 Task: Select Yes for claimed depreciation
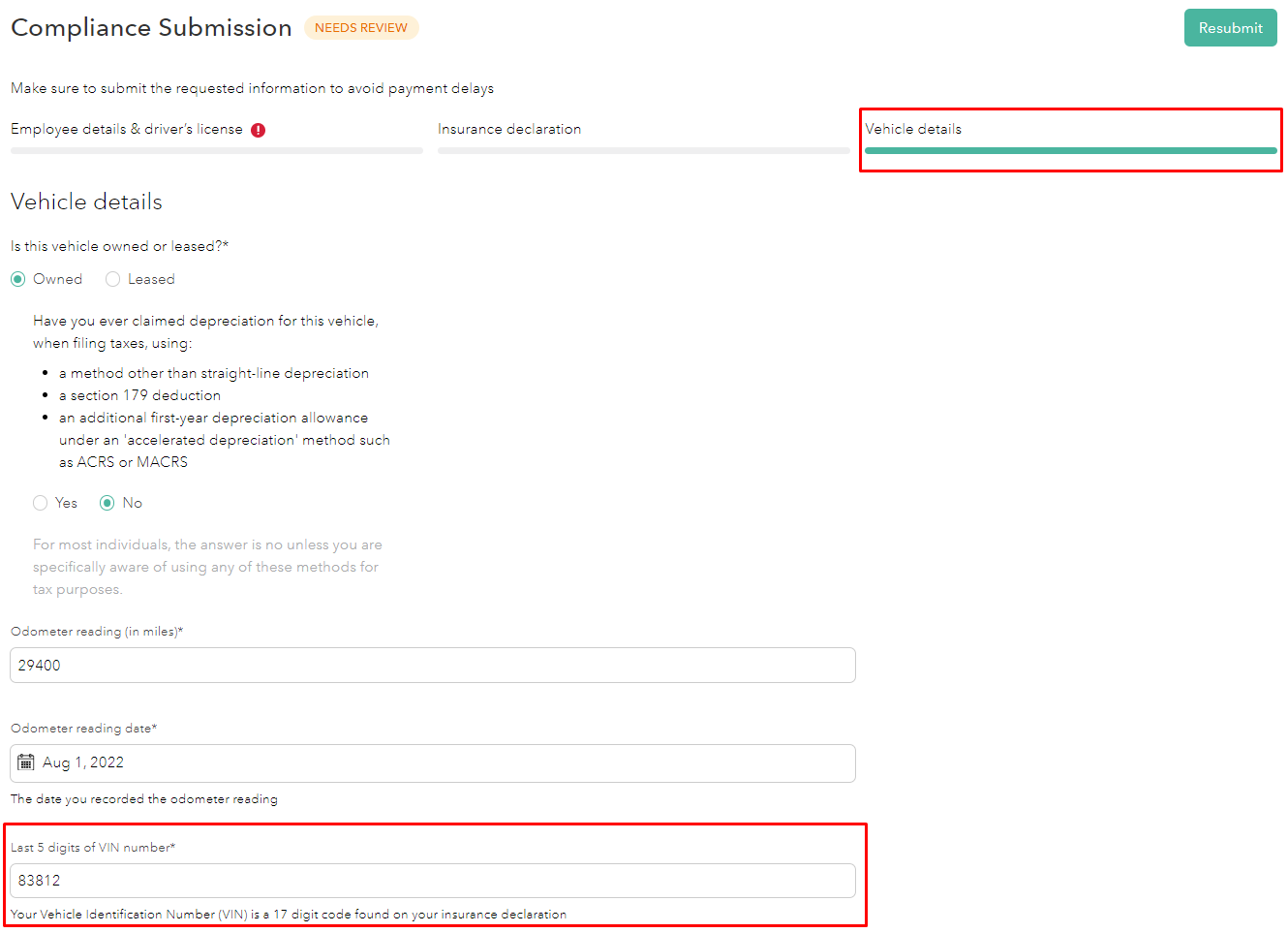tap(41, 503)
